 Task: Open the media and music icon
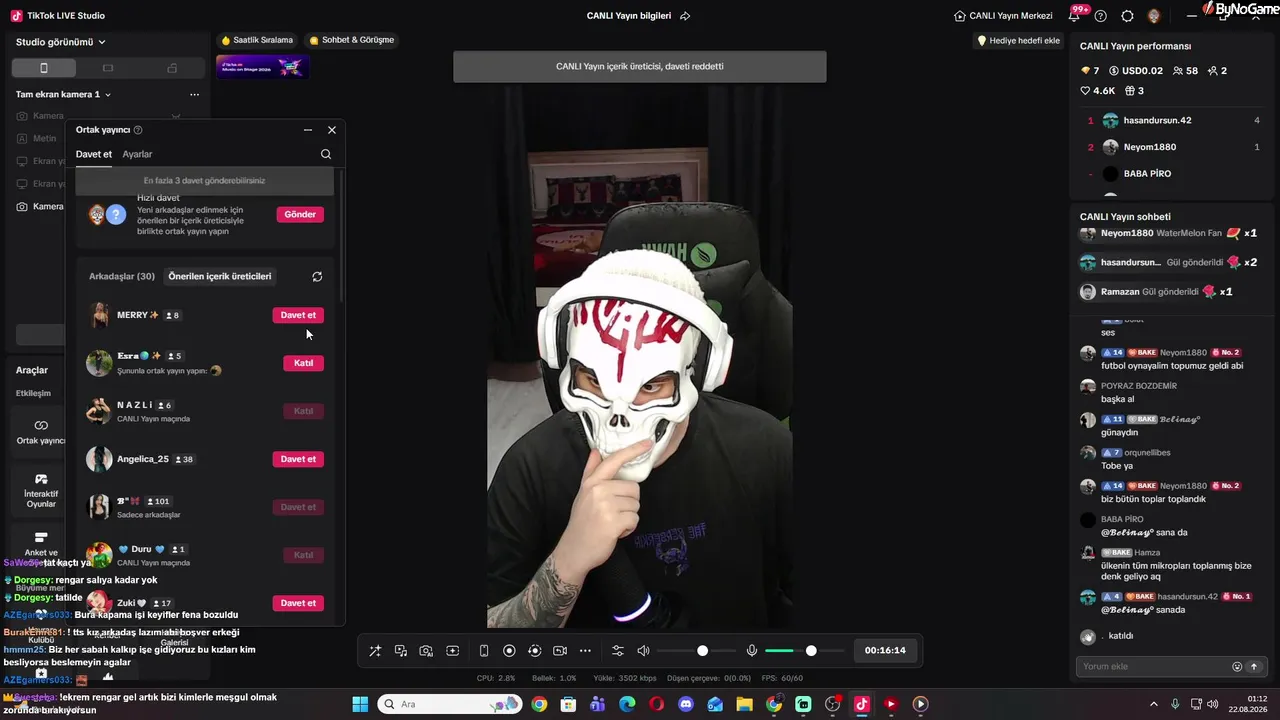point(401,651)
